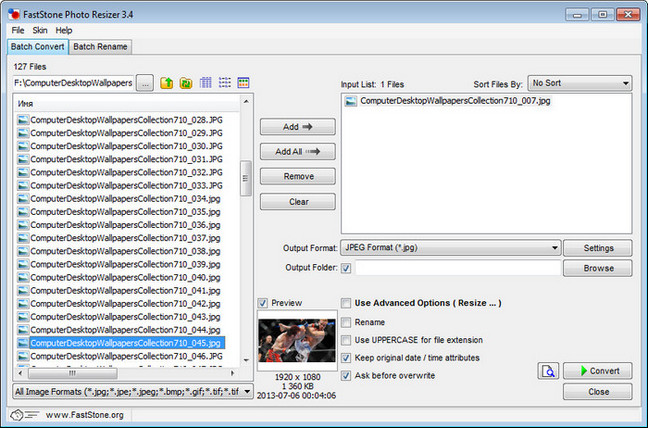Select ComputerDesktopWallpapersCollection710_030.JPG
Image resolution: width=648 pixels, height=428 pixels.
pos(126,146)
